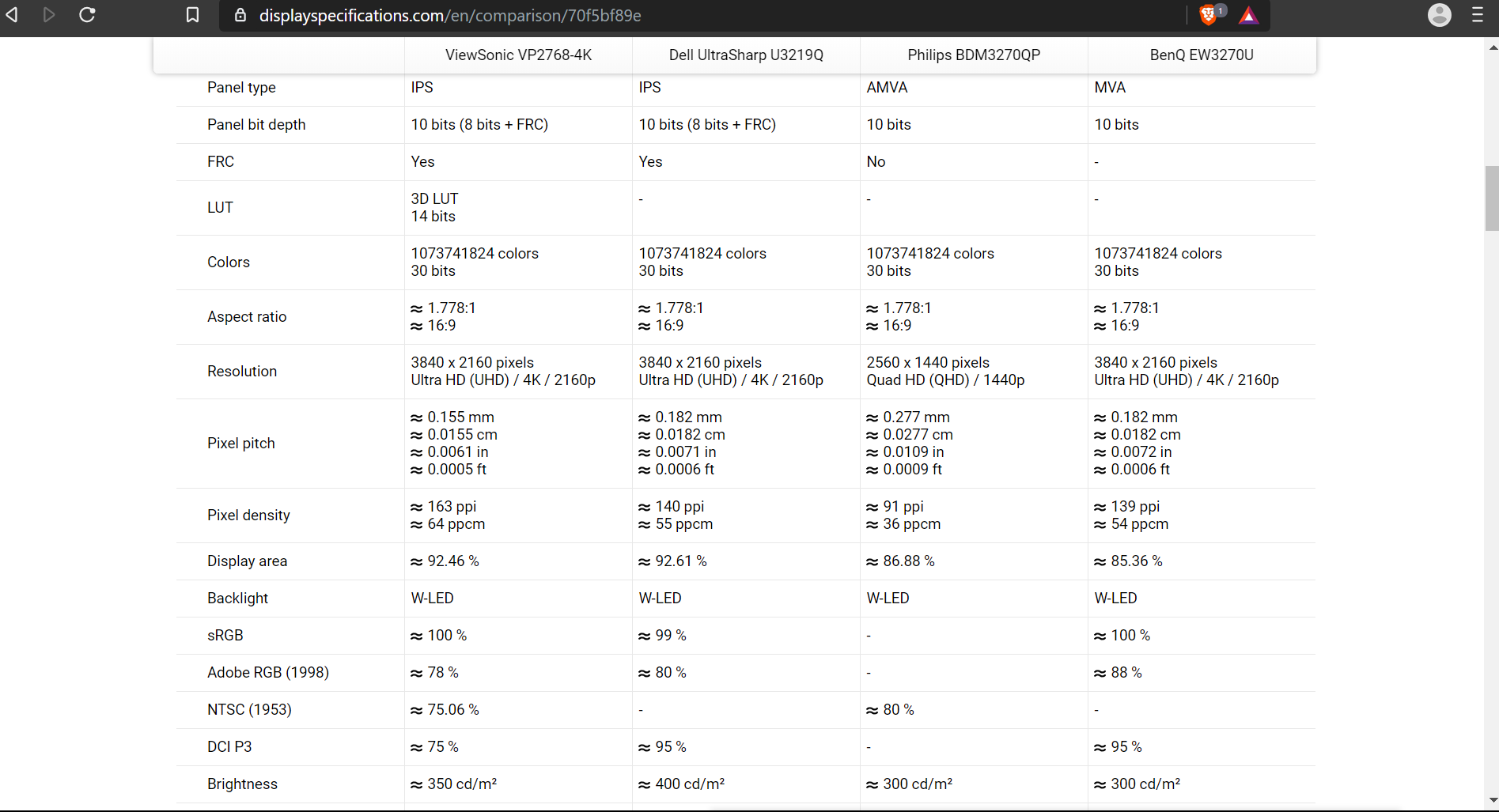Viewport: 1499px width, 812px height.
Task: Click the address bar URL
Action: coord(450,15)
